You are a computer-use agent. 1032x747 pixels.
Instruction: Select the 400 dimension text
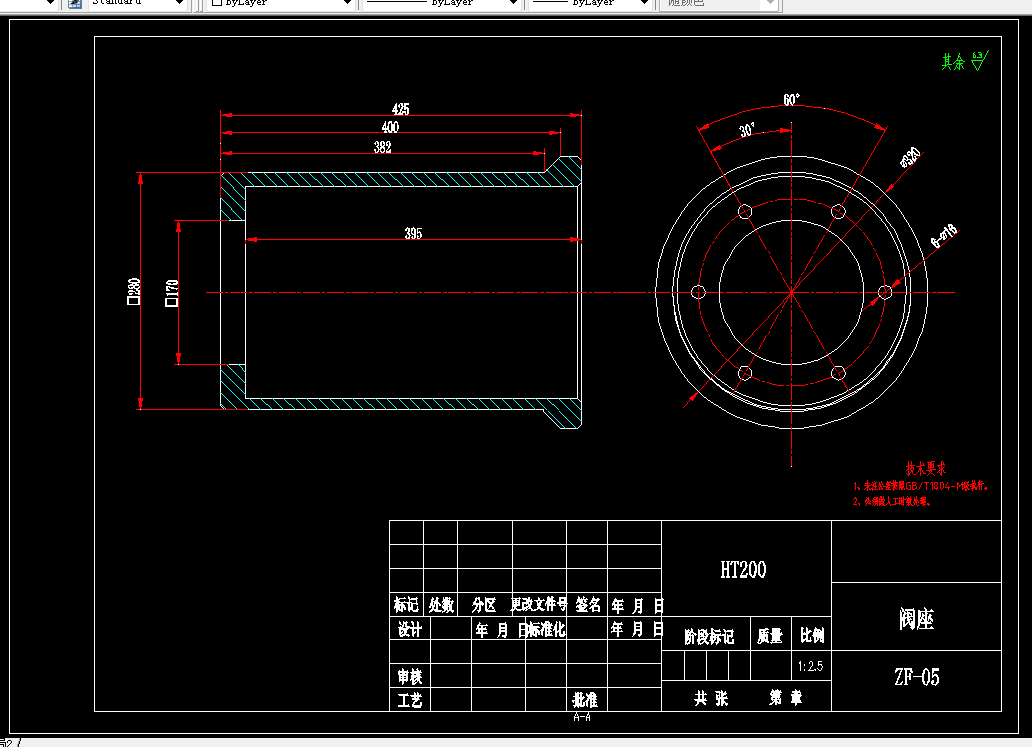(390, 127)
